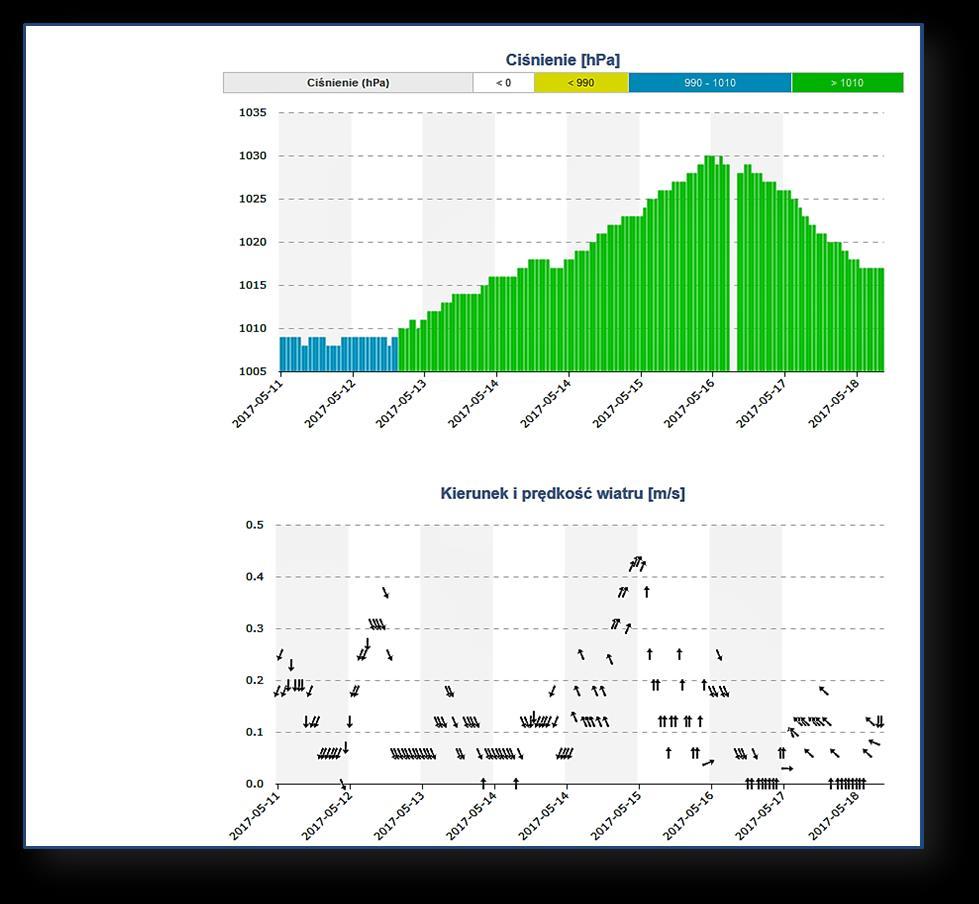Click the lone wind arrow below 0.4 near 2017-05-13
The image size is (979, 904).
386,592
